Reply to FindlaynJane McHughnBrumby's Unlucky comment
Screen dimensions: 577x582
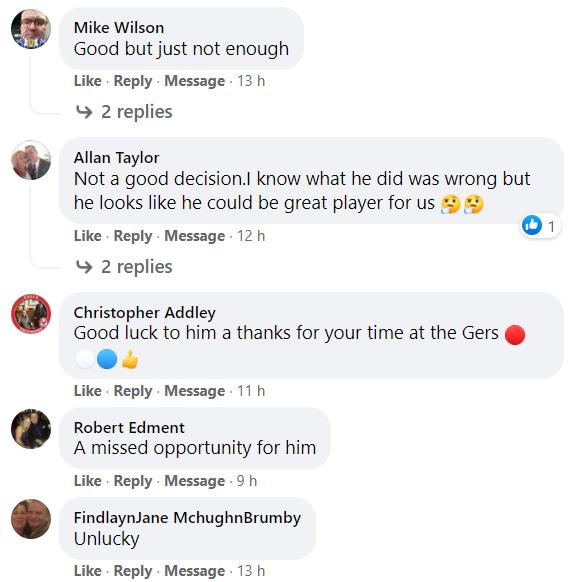133,571
